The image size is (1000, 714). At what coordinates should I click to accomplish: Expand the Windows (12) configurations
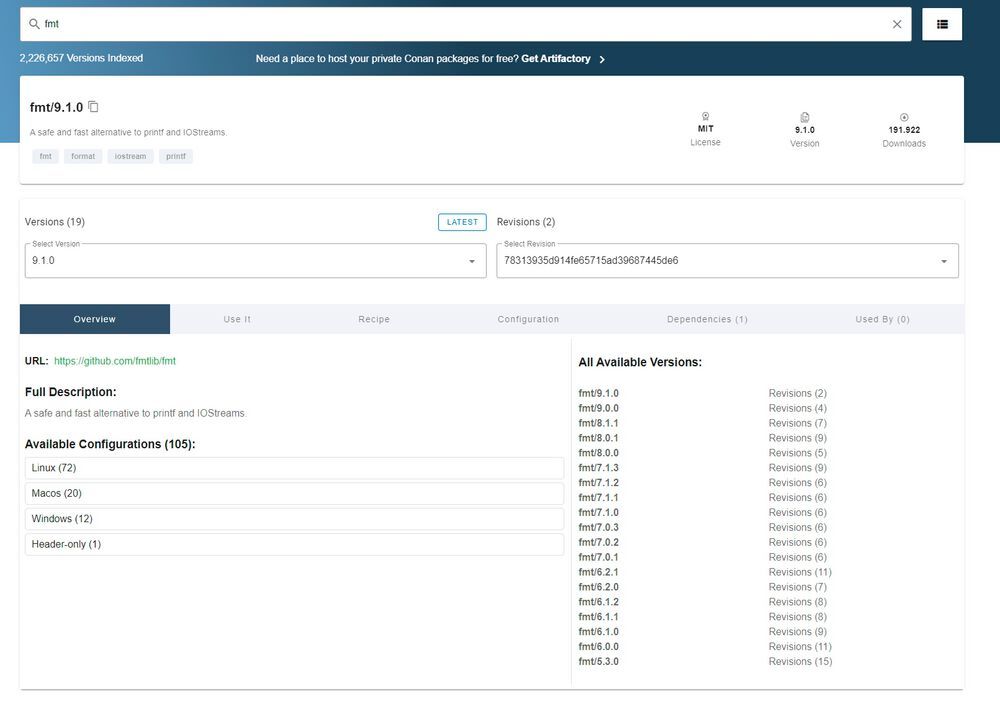pyautogui.click(x=294, y=519)
